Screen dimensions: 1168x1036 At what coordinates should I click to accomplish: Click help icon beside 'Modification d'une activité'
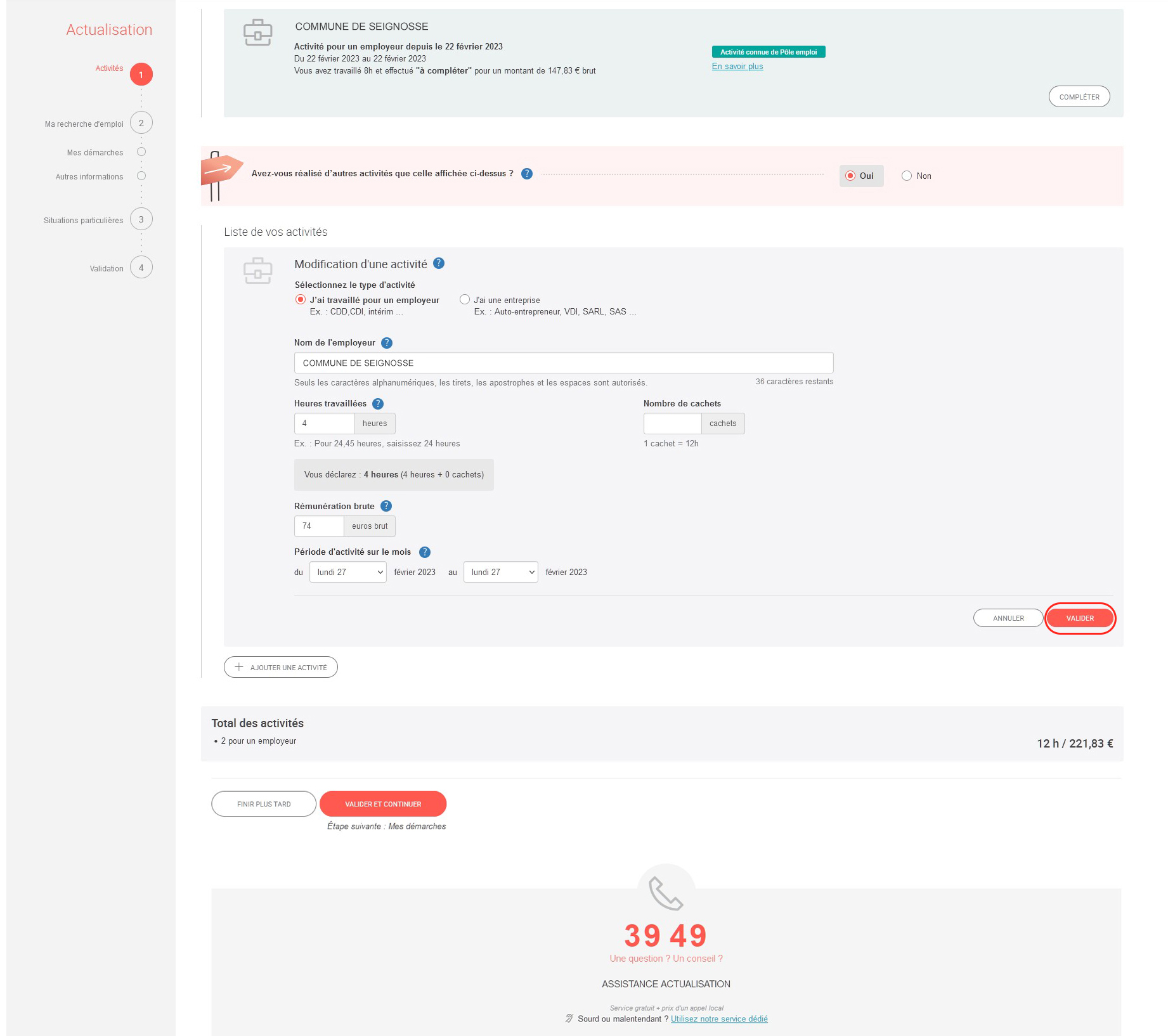439,264
